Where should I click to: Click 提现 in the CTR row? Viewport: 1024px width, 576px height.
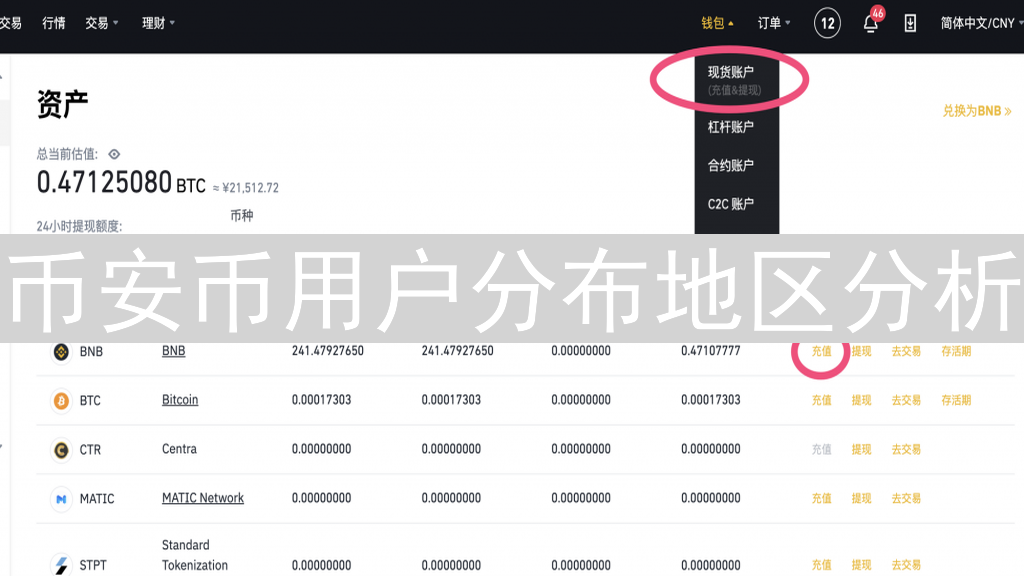(861, 449)
